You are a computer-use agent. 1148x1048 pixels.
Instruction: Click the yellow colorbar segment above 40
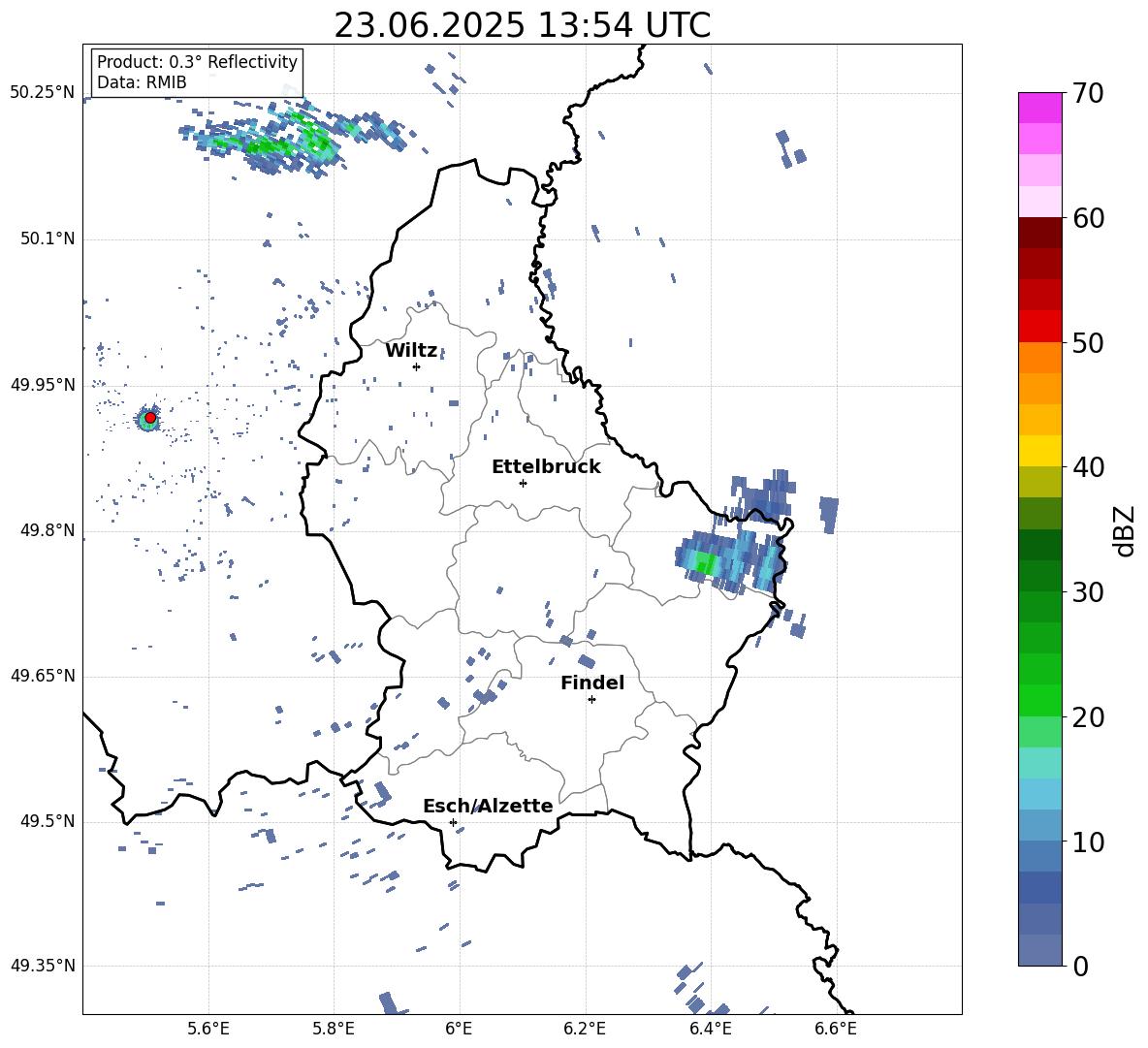[x=1040, y=451]
